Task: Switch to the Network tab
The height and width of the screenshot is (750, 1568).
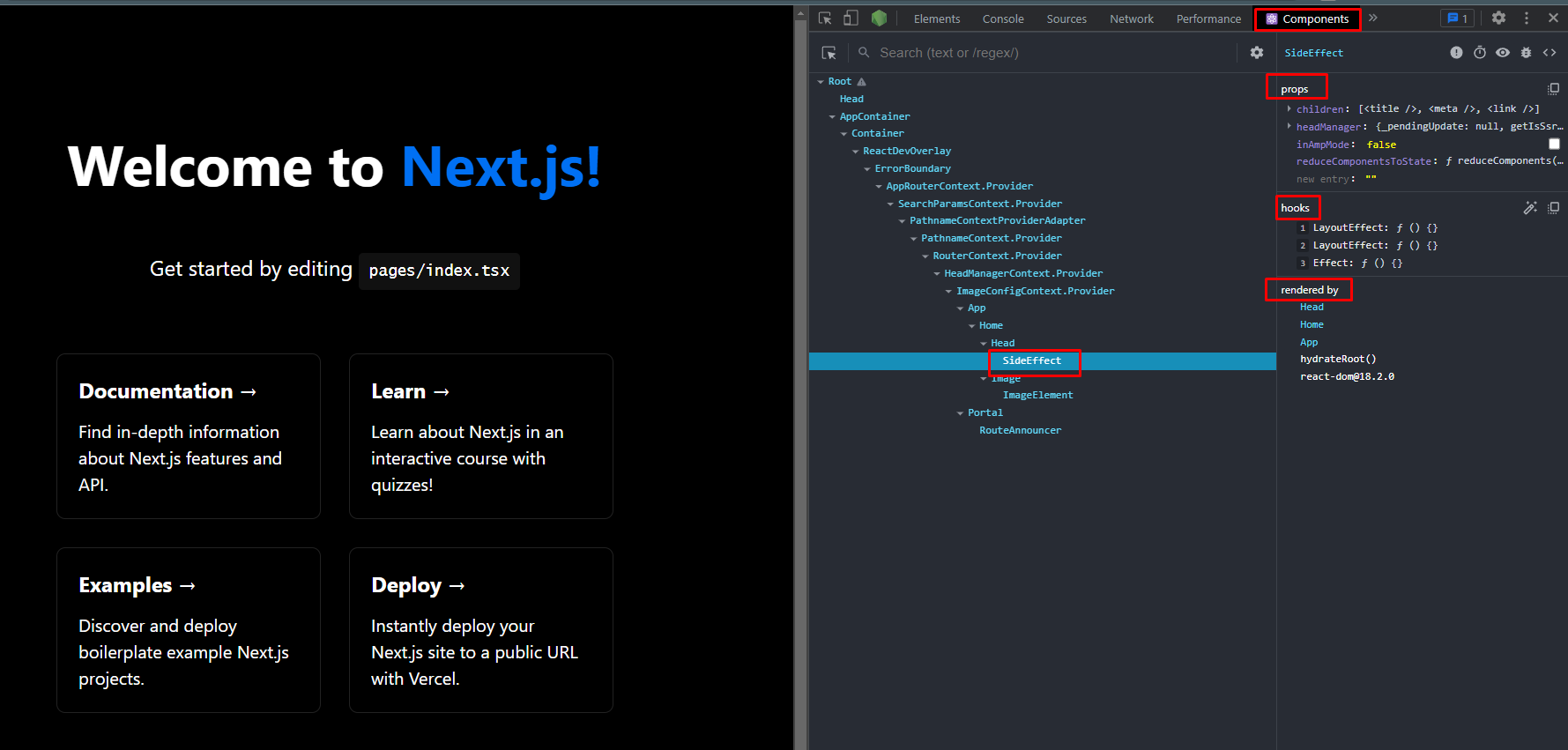Action: pos(1132,19)
